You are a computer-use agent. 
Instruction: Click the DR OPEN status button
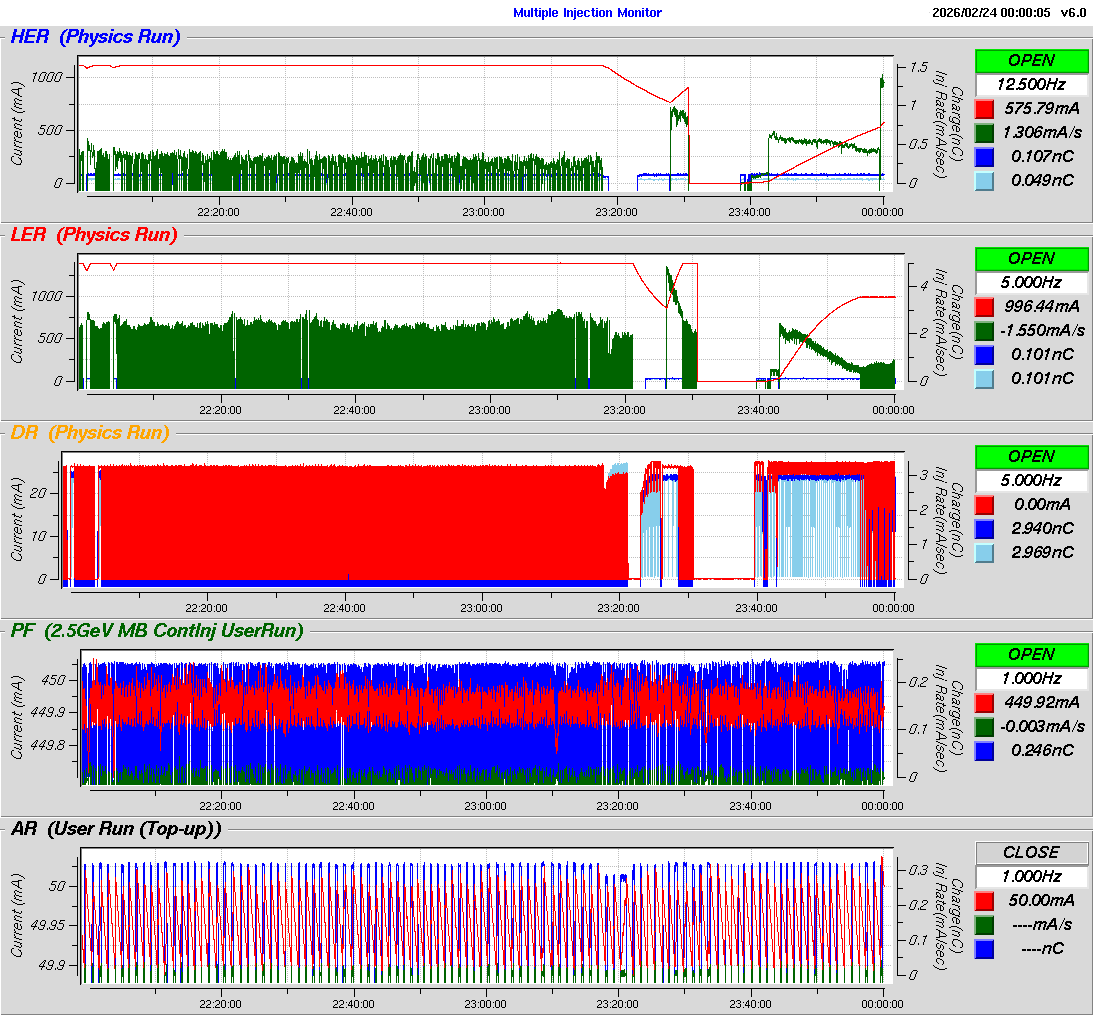point(1031,456)
